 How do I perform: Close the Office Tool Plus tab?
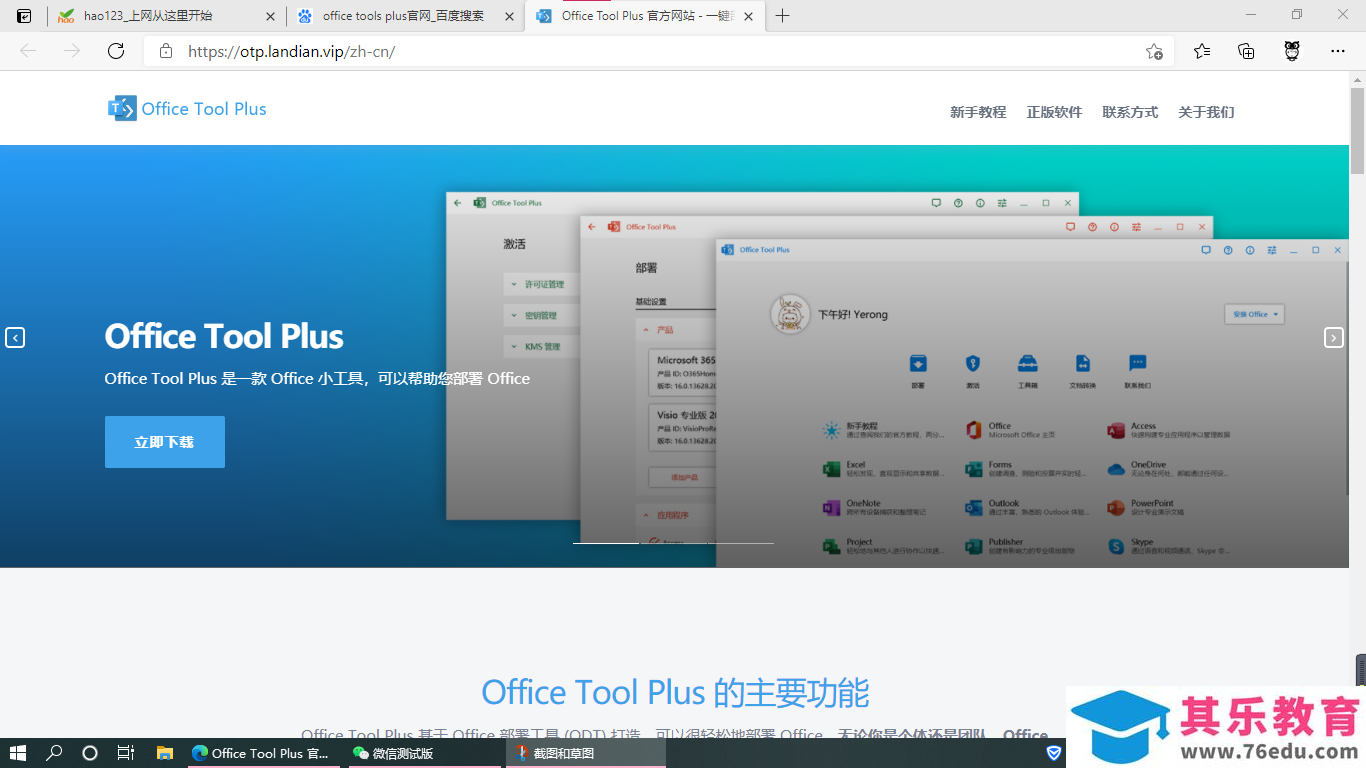pos(748,16)
